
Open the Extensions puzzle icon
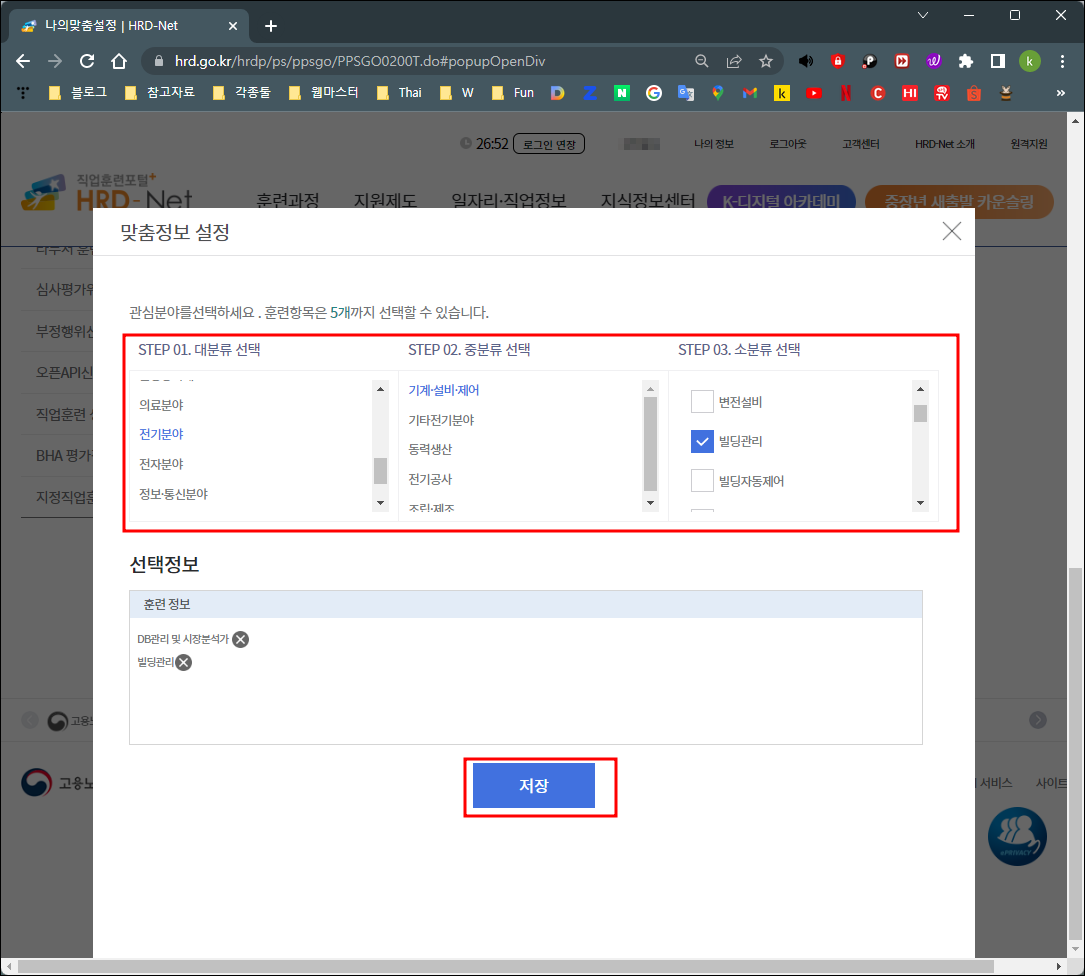pyautogui.click(x=965, y=61)
